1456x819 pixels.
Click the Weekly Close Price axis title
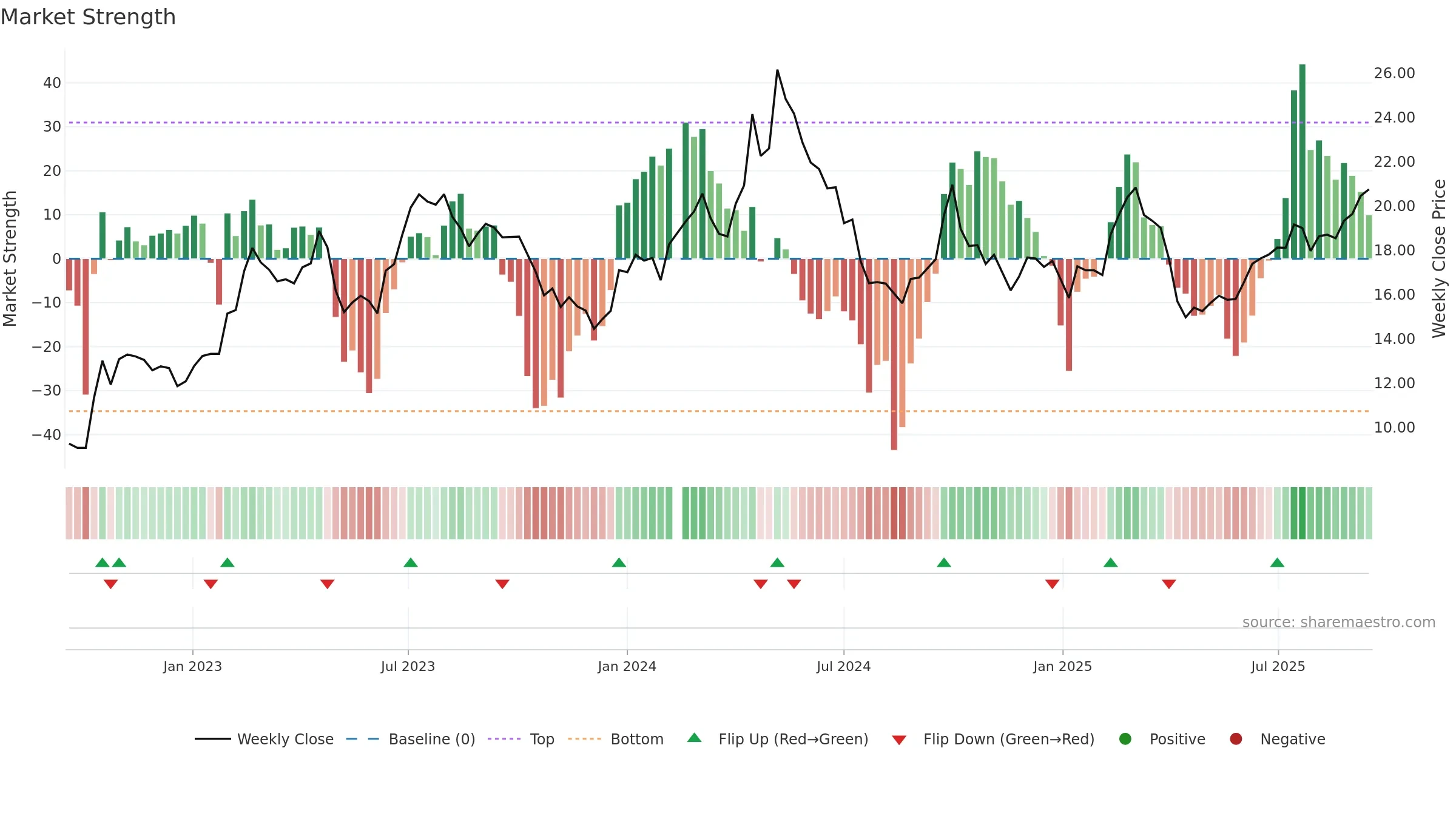[x=1440, y=258]
